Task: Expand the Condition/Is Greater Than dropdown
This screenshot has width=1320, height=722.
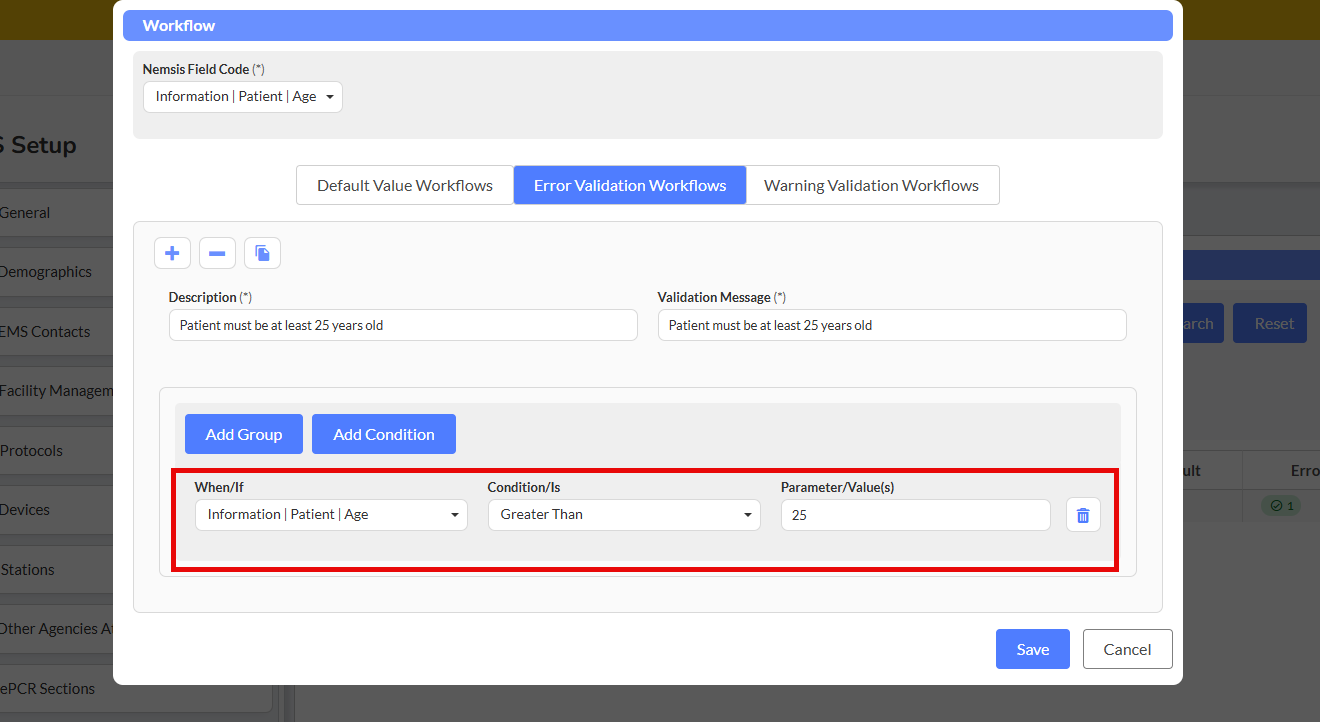Action: pyautogui.click(x=624, y=515)
